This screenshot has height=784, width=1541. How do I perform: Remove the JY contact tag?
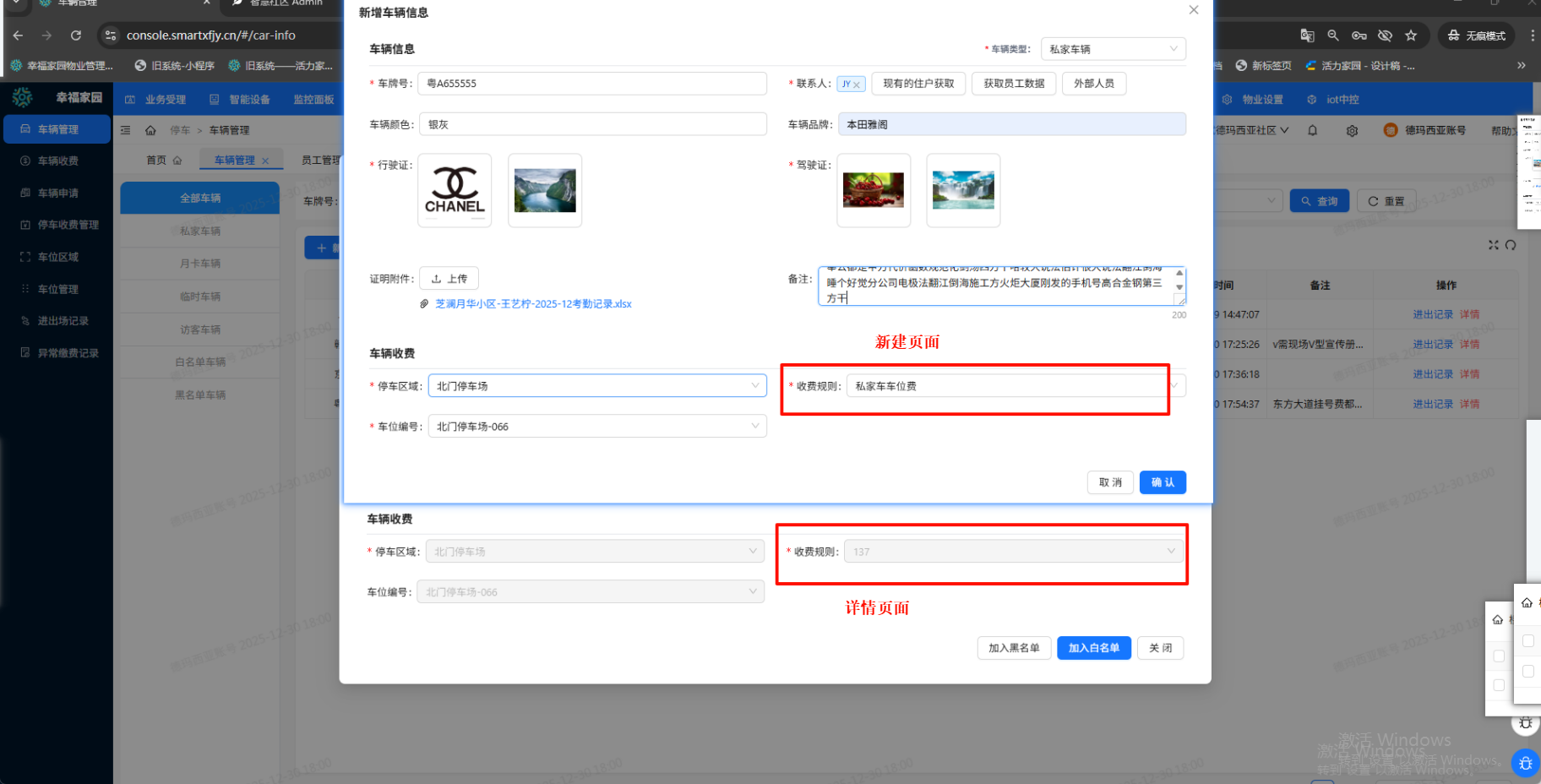coord(856,84)
